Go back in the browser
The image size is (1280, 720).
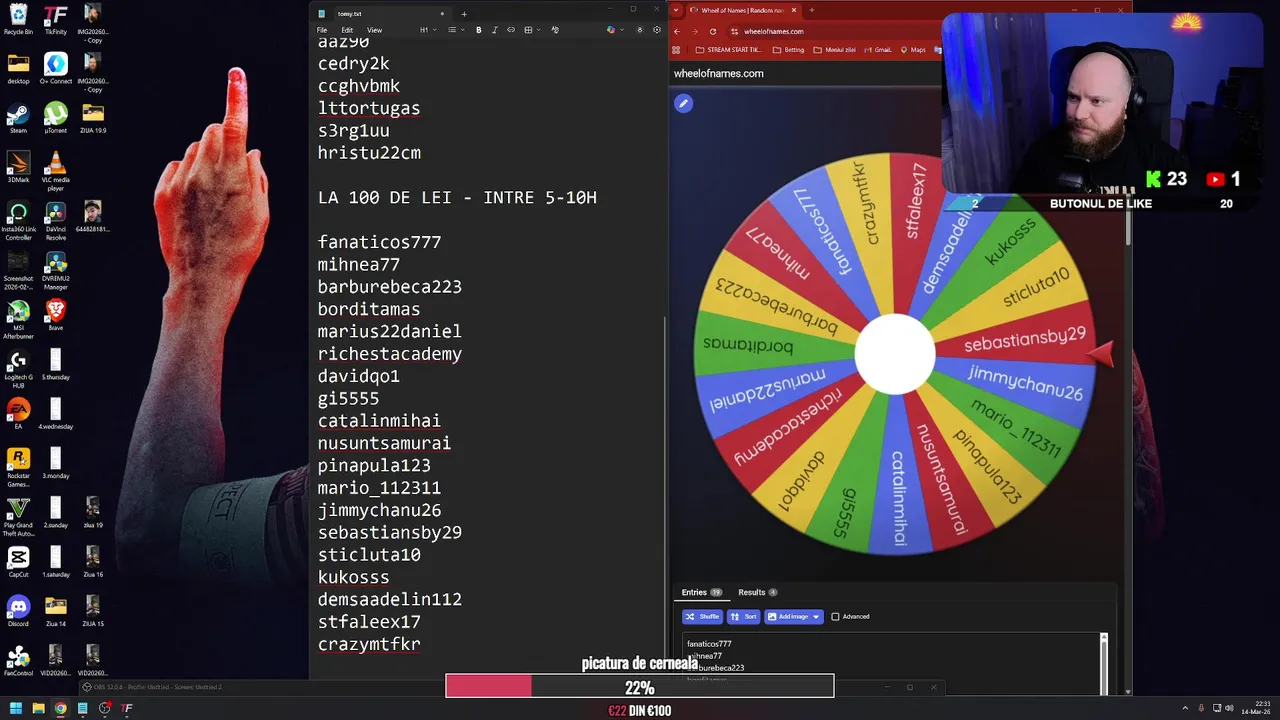coord(677,31)
